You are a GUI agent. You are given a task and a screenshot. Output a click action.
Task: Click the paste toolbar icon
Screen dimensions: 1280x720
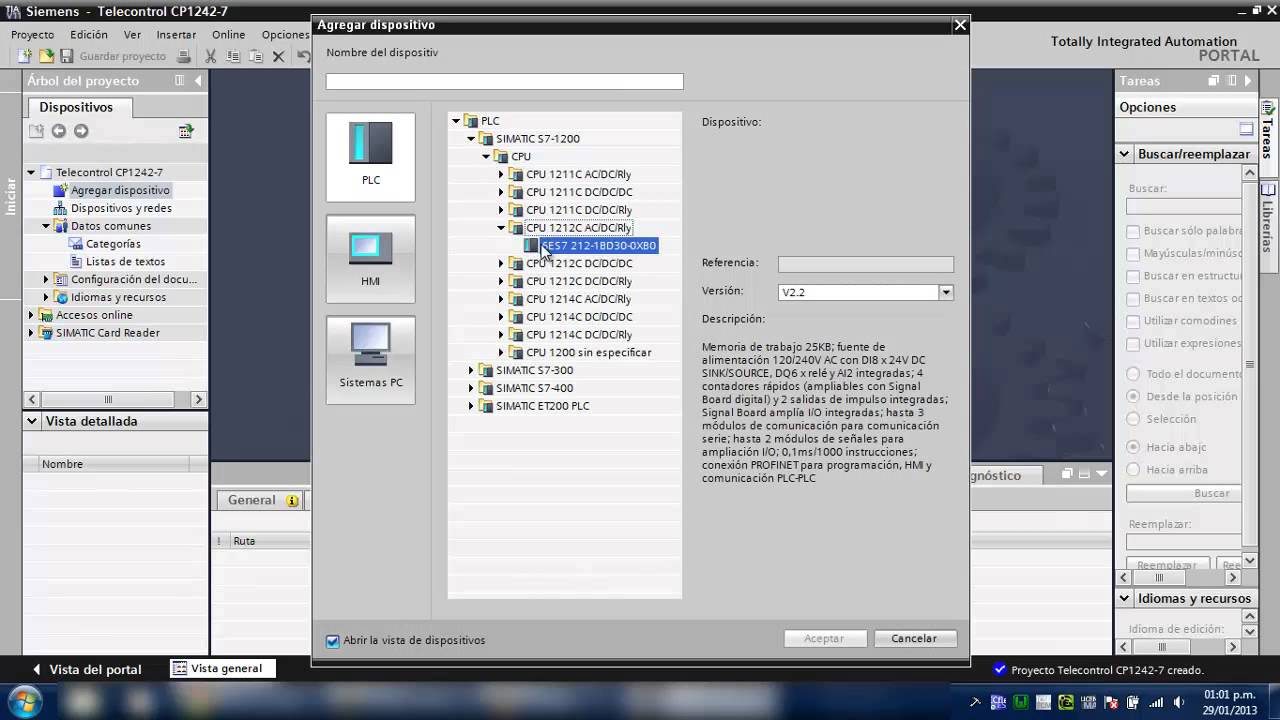coord(256,57)
